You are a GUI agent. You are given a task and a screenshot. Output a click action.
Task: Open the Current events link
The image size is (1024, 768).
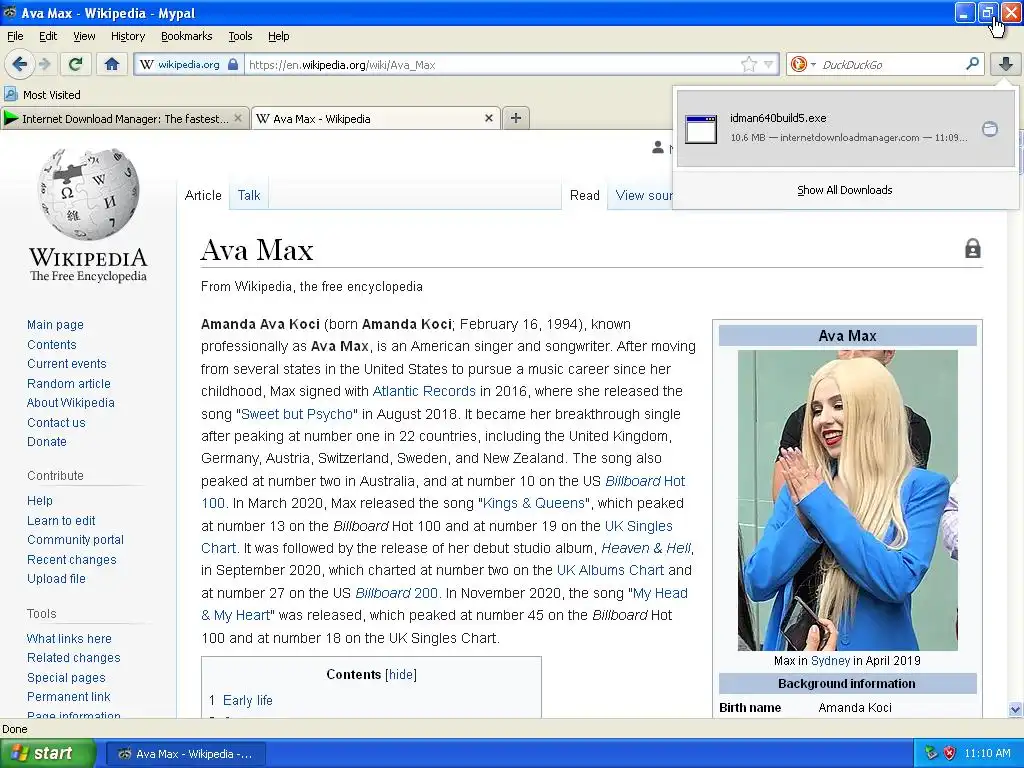[67, 364]
